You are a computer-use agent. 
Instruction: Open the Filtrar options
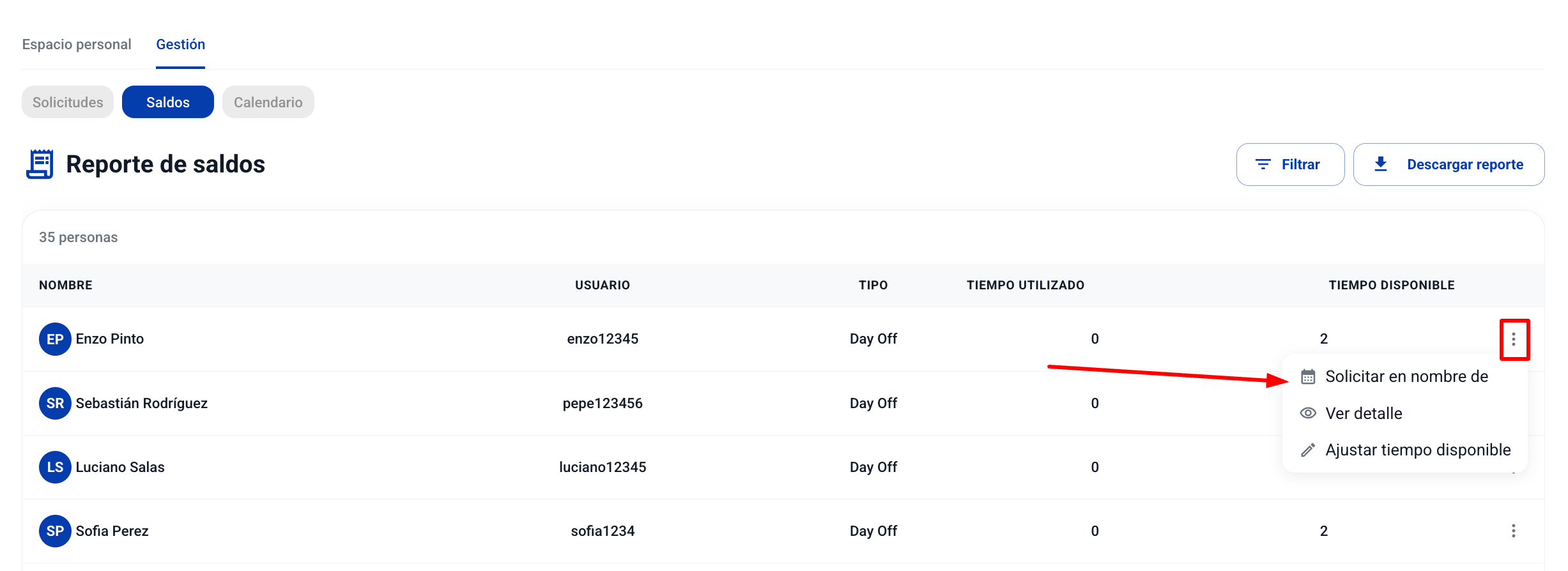tap(1289, 165)
